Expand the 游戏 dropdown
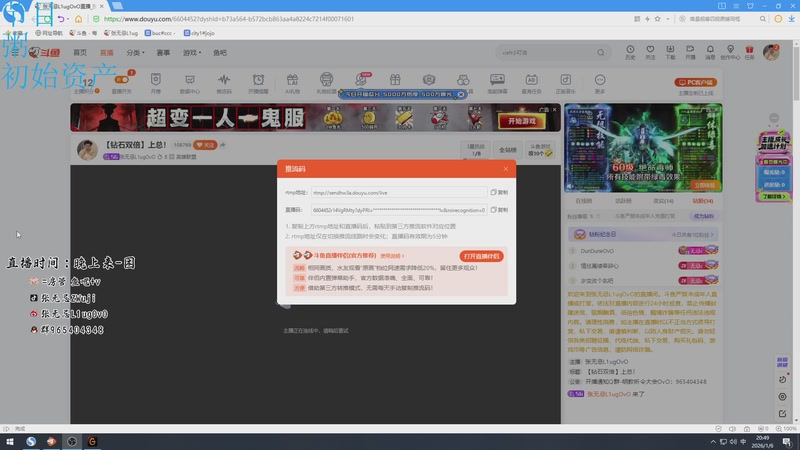The image size is (800, 450). (192, 53)
